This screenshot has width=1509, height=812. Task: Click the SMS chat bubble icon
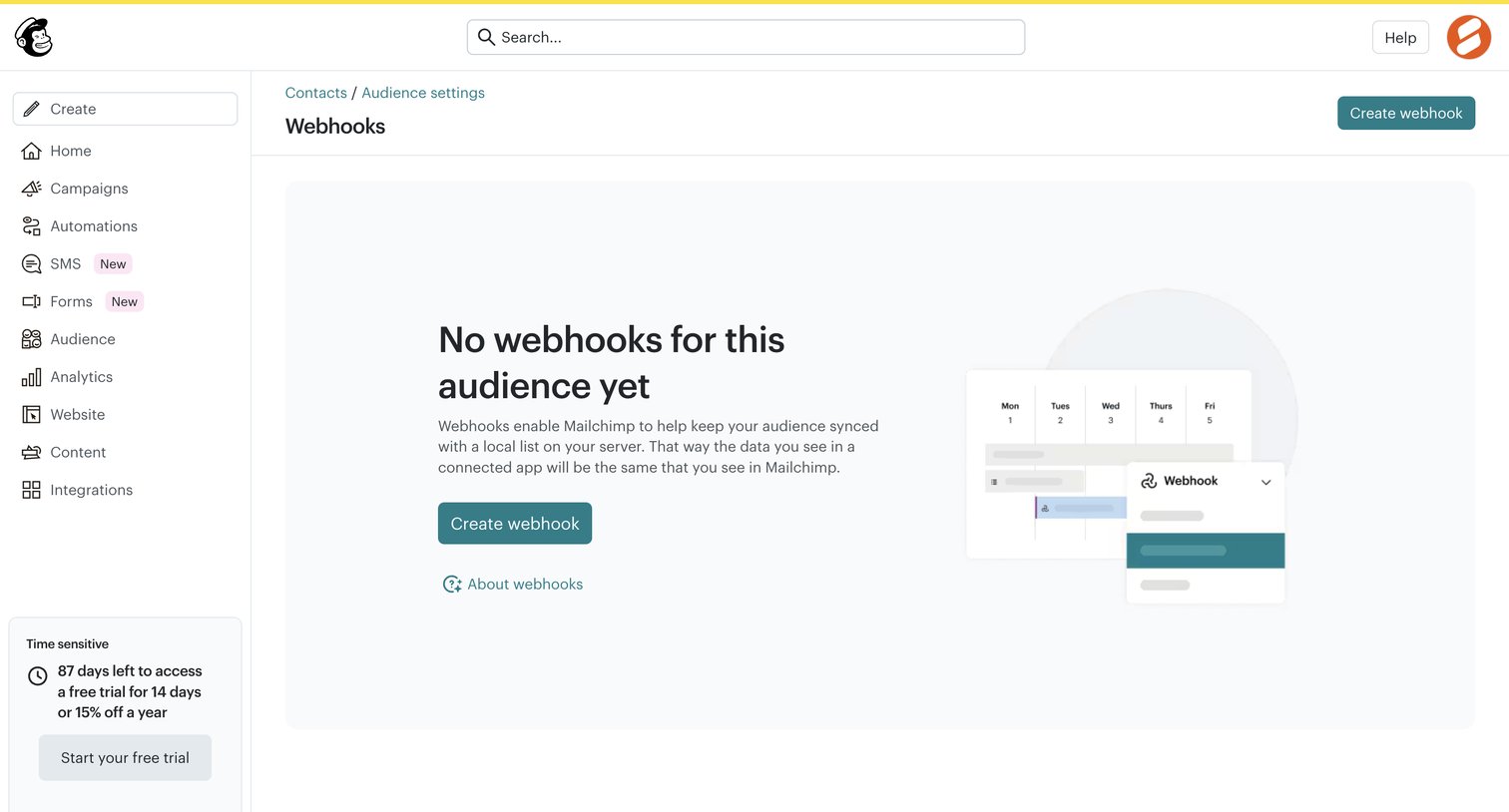coord(32,264)
